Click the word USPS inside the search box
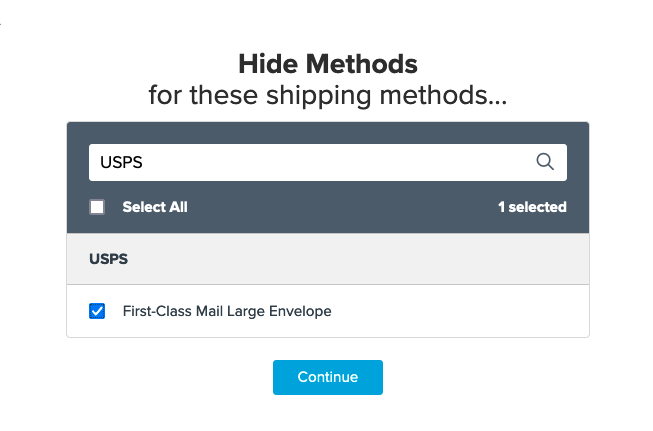Image resolution: width=653 pixels, height=431 pixels. tap(116, 162)
